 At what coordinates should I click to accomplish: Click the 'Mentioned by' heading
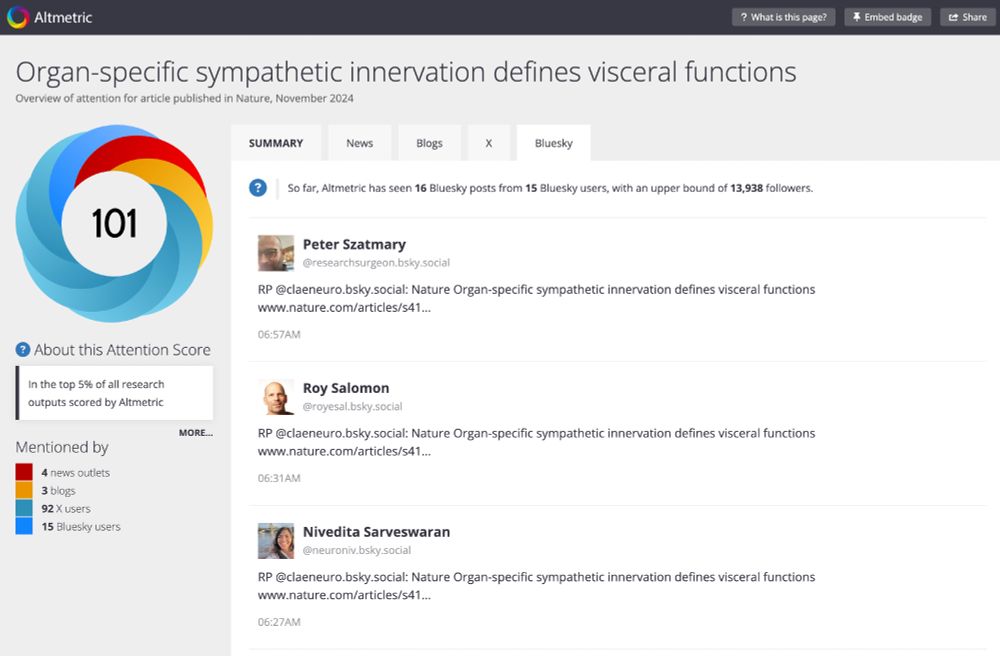point(62,447)
